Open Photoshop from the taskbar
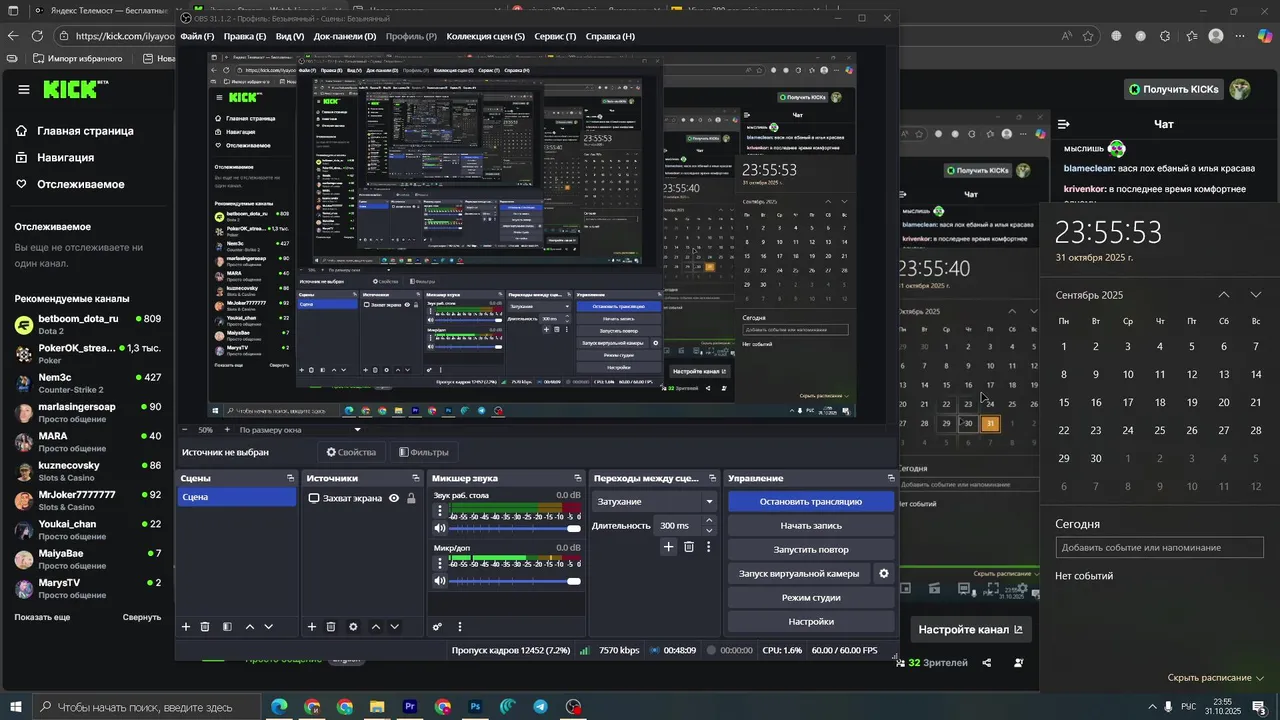 (475, 707)
